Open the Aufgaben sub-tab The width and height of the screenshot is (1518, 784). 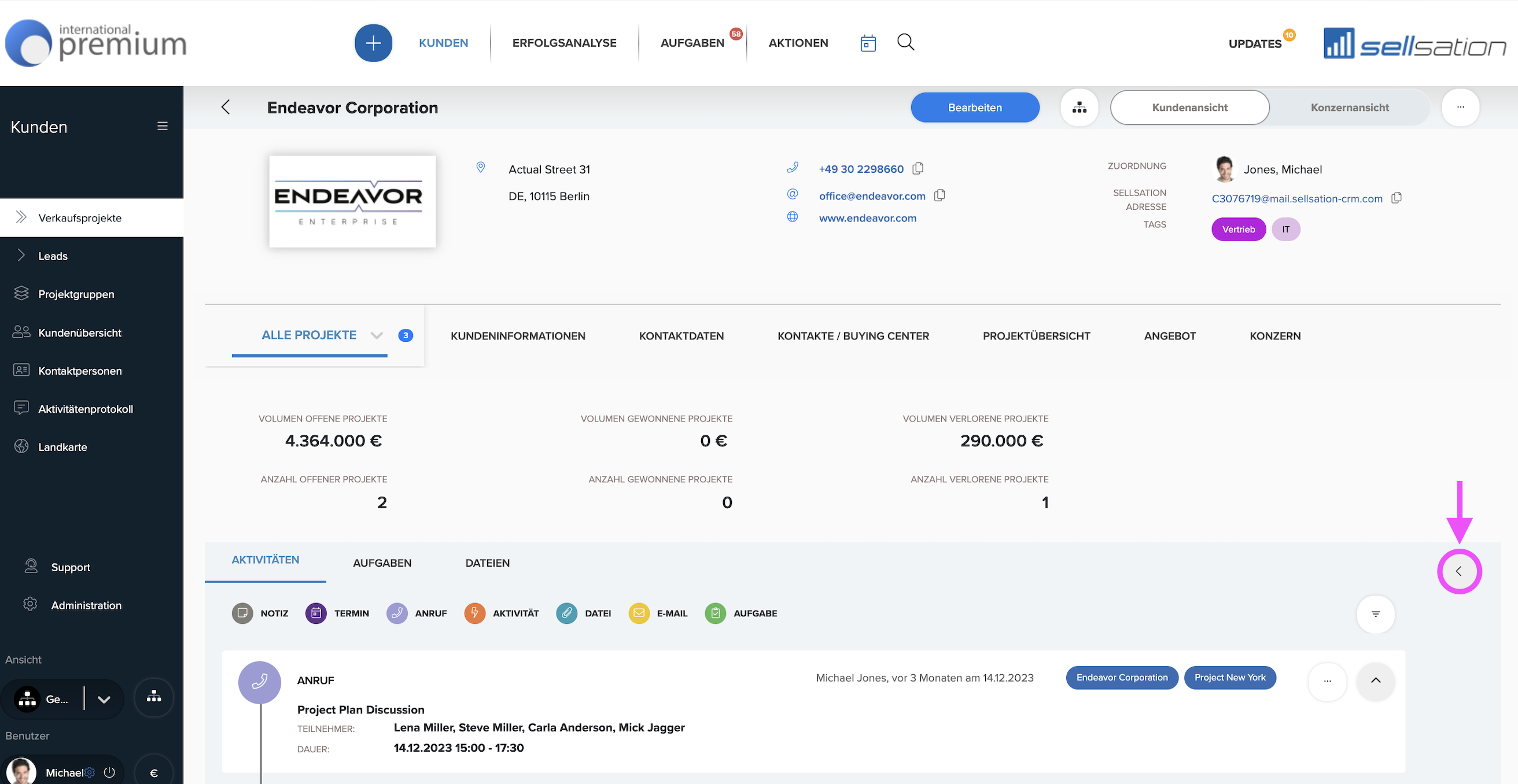pos(382,563)
